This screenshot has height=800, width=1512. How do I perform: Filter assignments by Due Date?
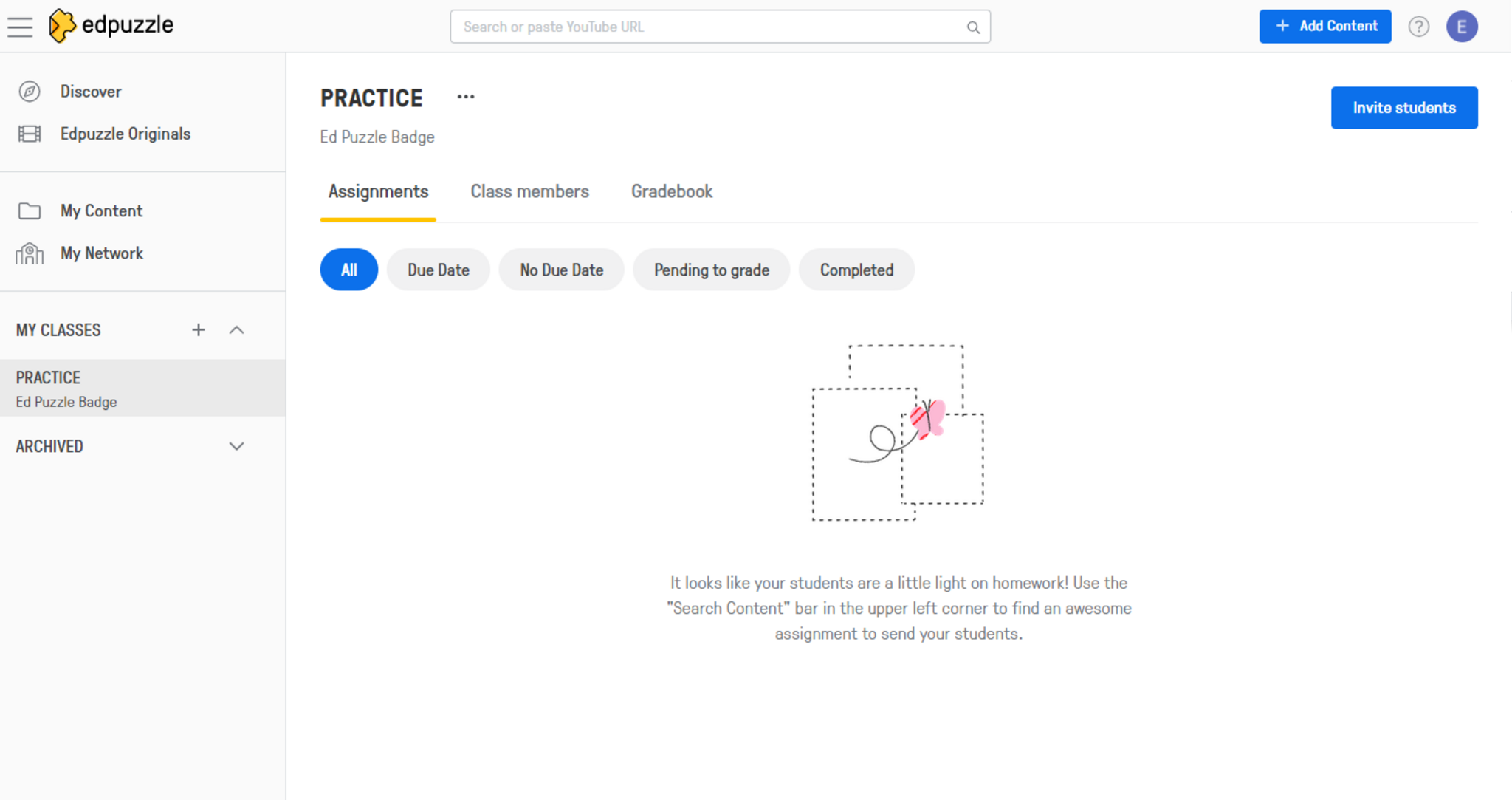438,270
